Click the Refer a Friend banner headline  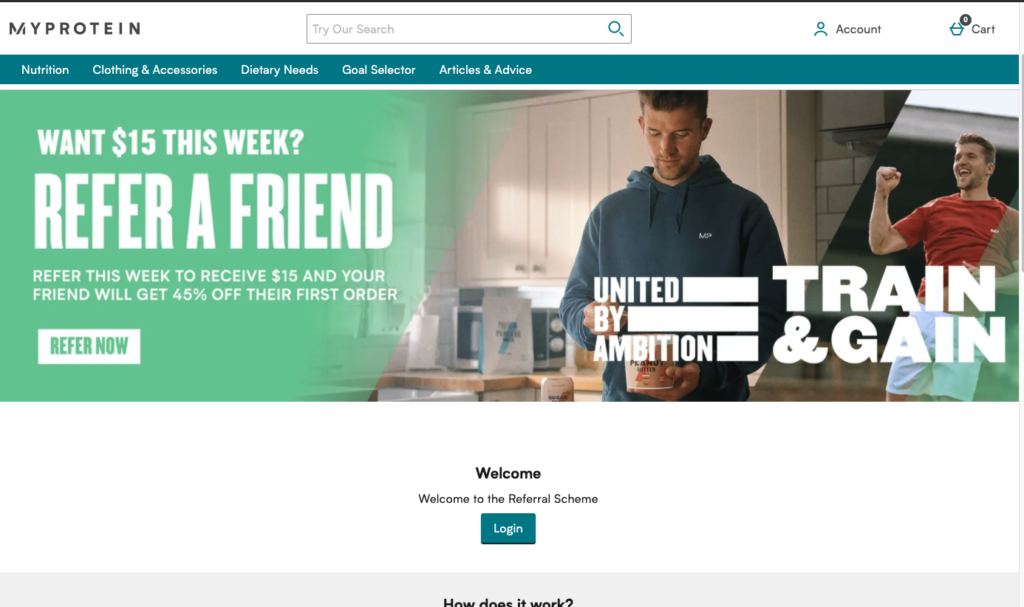pyautogui.click(x=214, y=211)
